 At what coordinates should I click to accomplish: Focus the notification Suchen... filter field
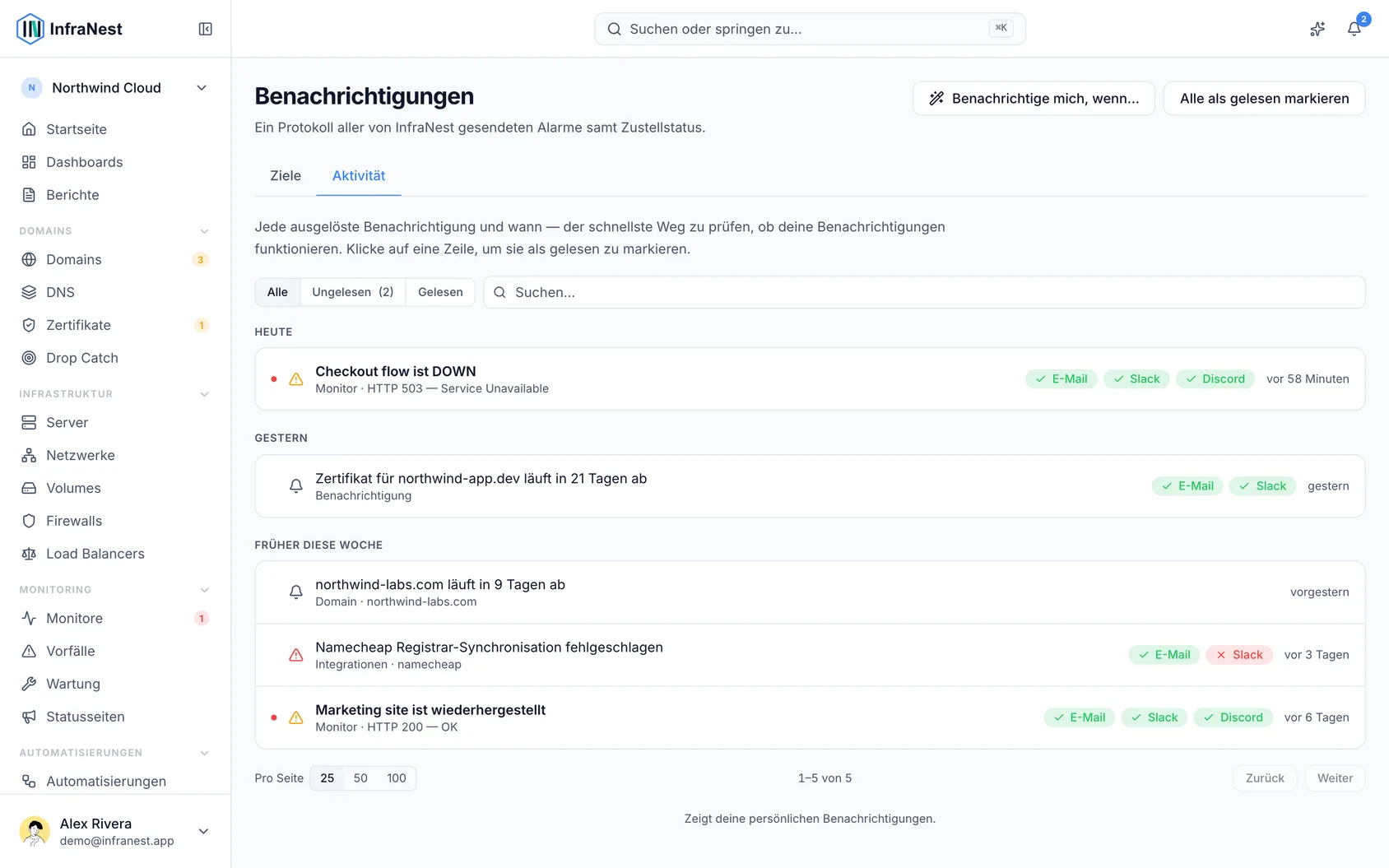(924, 292)
